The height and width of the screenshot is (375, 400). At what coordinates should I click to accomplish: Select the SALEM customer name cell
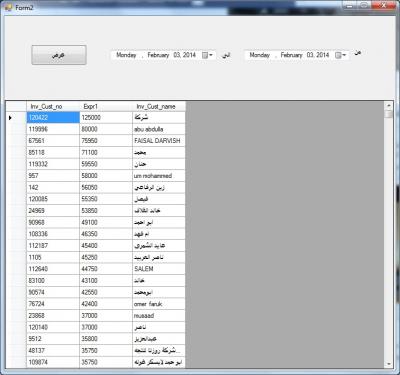pyautogui.click(x=159, y=269)
